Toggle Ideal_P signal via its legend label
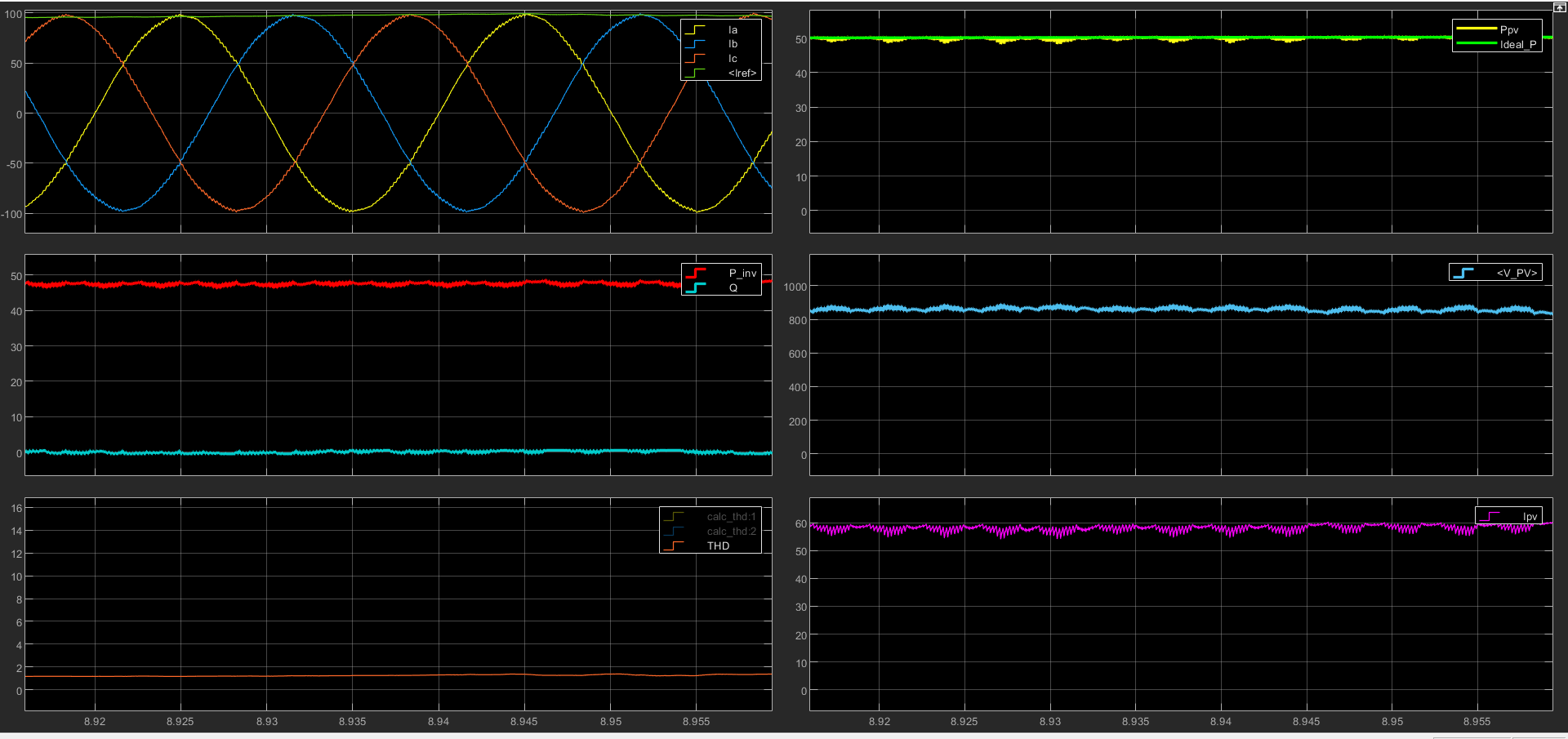 click(1517, 45)
